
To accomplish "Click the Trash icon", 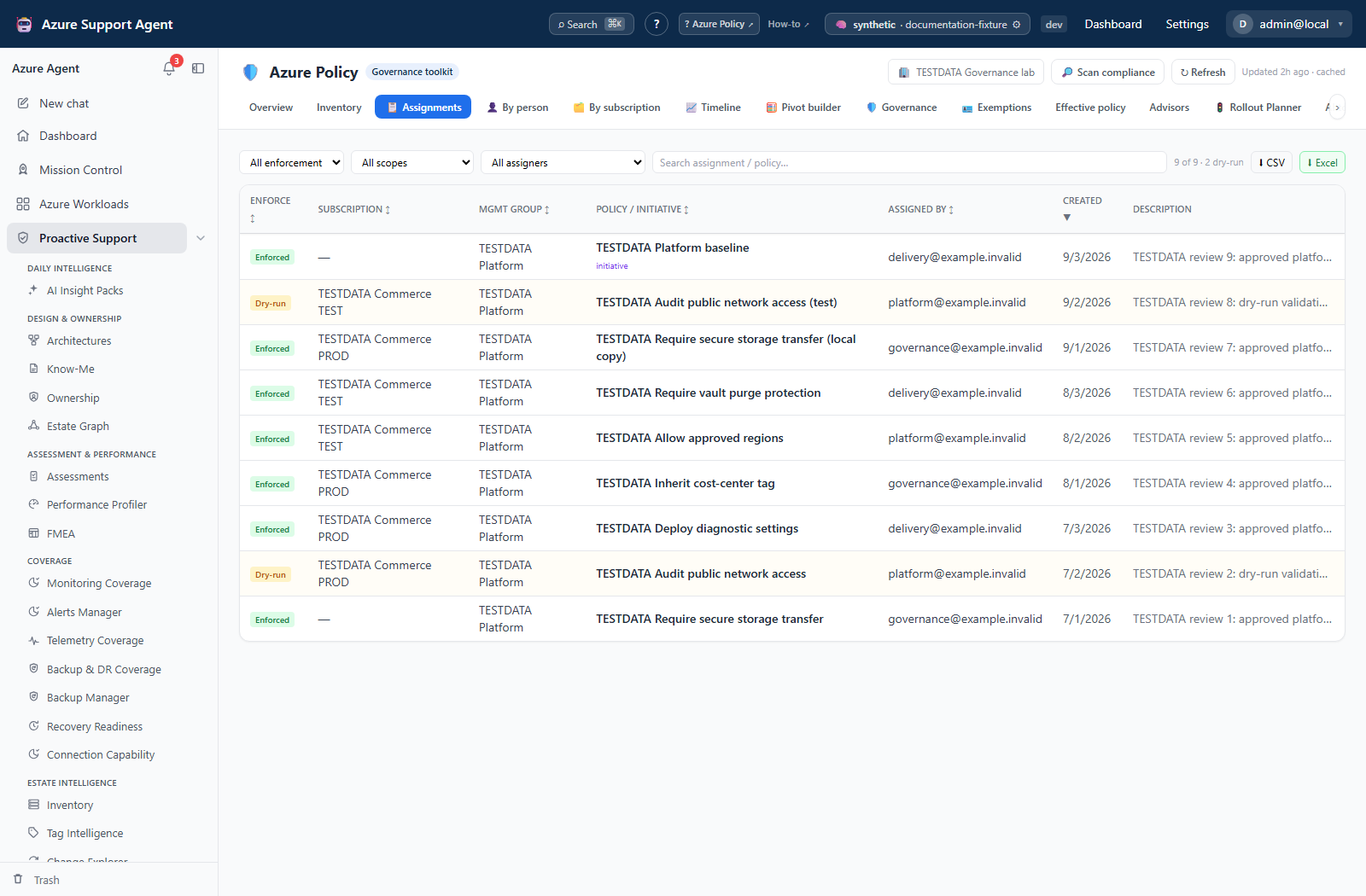I will [18, 879].
